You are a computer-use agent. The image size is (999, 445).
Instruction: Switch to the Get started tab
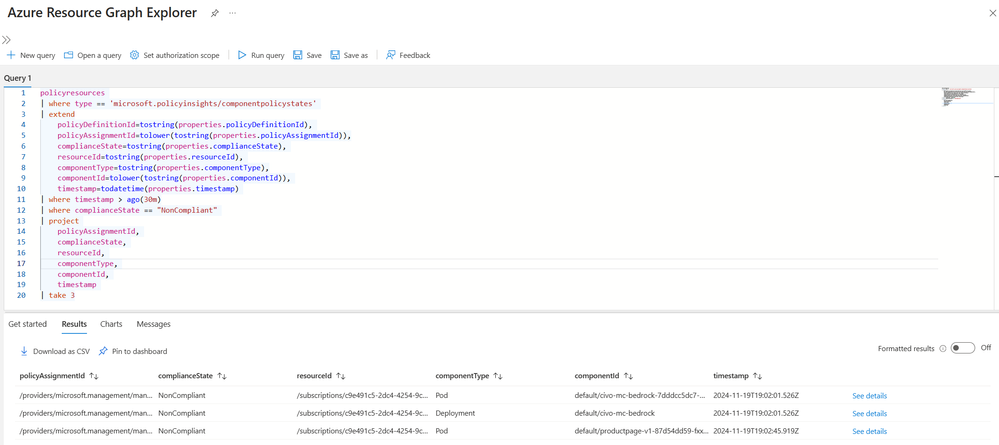click(x=27, y=324)
